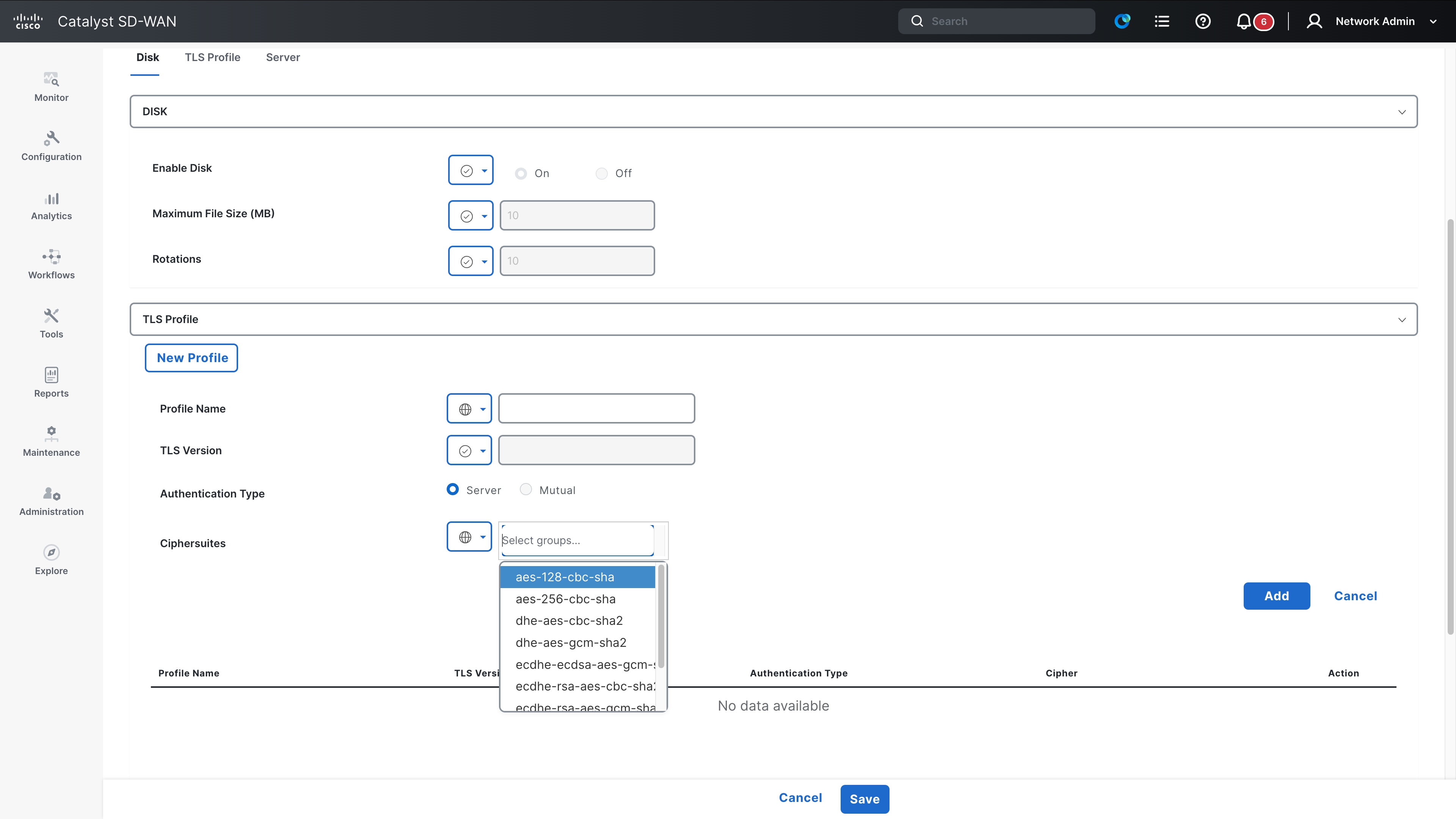This screenshot has width=1456, height=819.
Task: Open the task list icon in header
Action: pyautogui.click(x=1161, y=22)
